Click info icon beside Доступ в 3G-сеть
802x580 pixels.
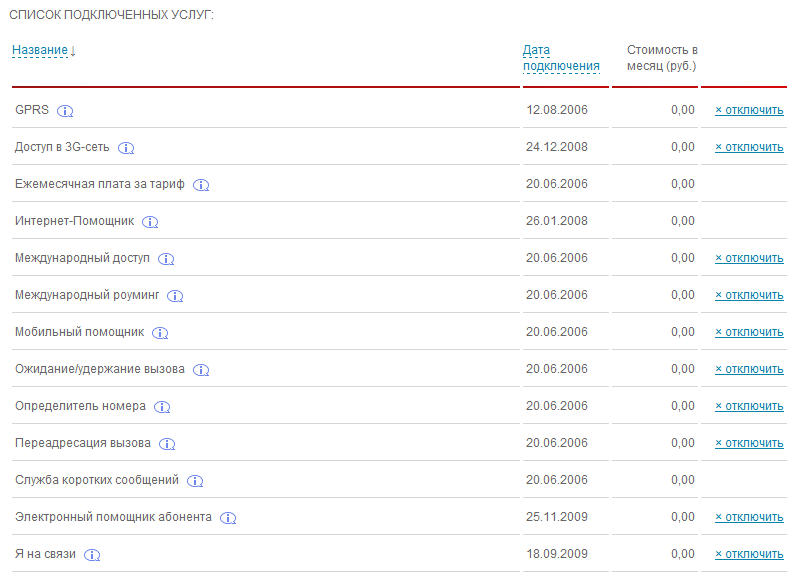pos(126,148)
